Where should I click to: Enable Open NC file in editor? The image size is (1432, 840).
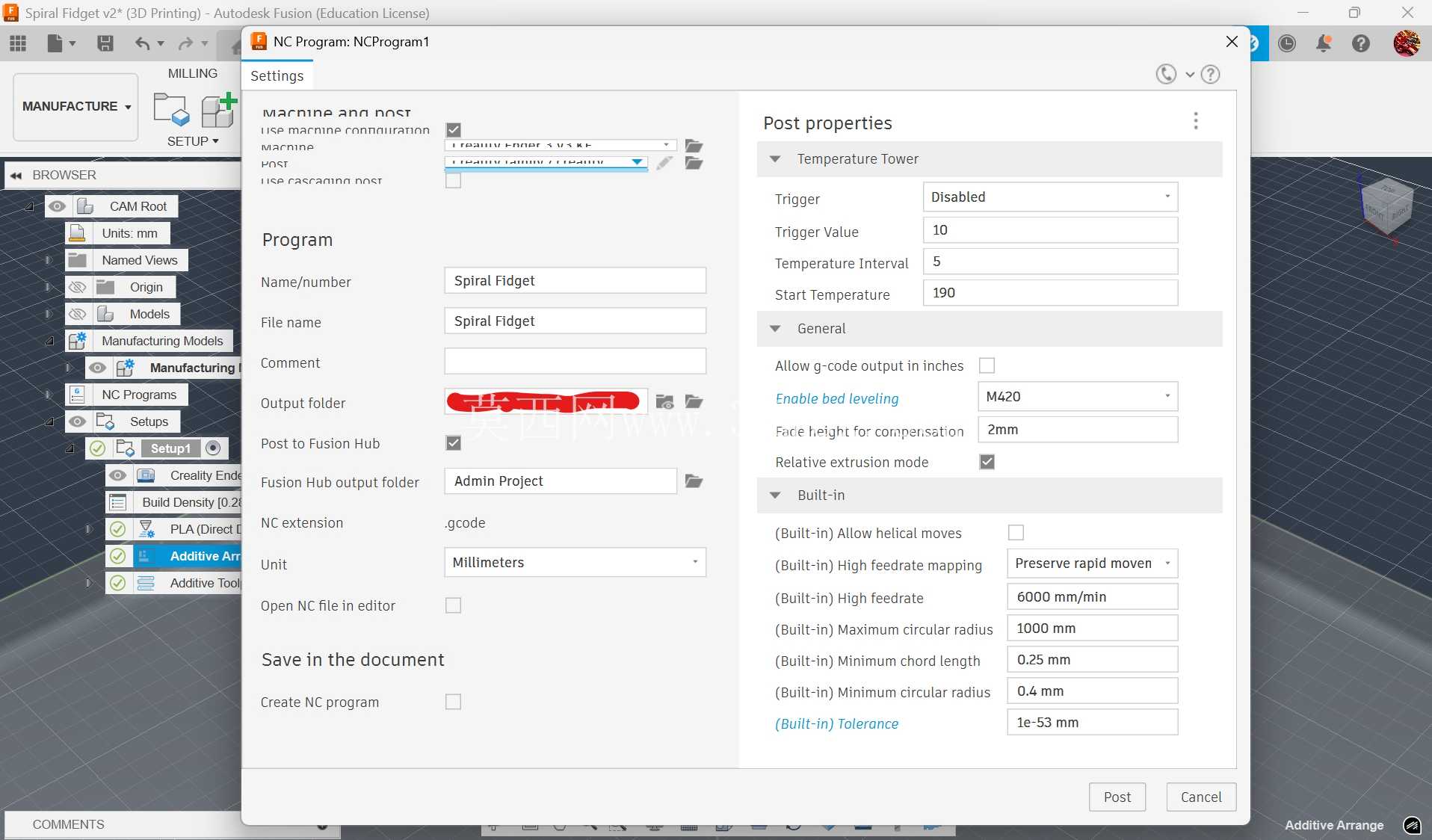point(453,605)
